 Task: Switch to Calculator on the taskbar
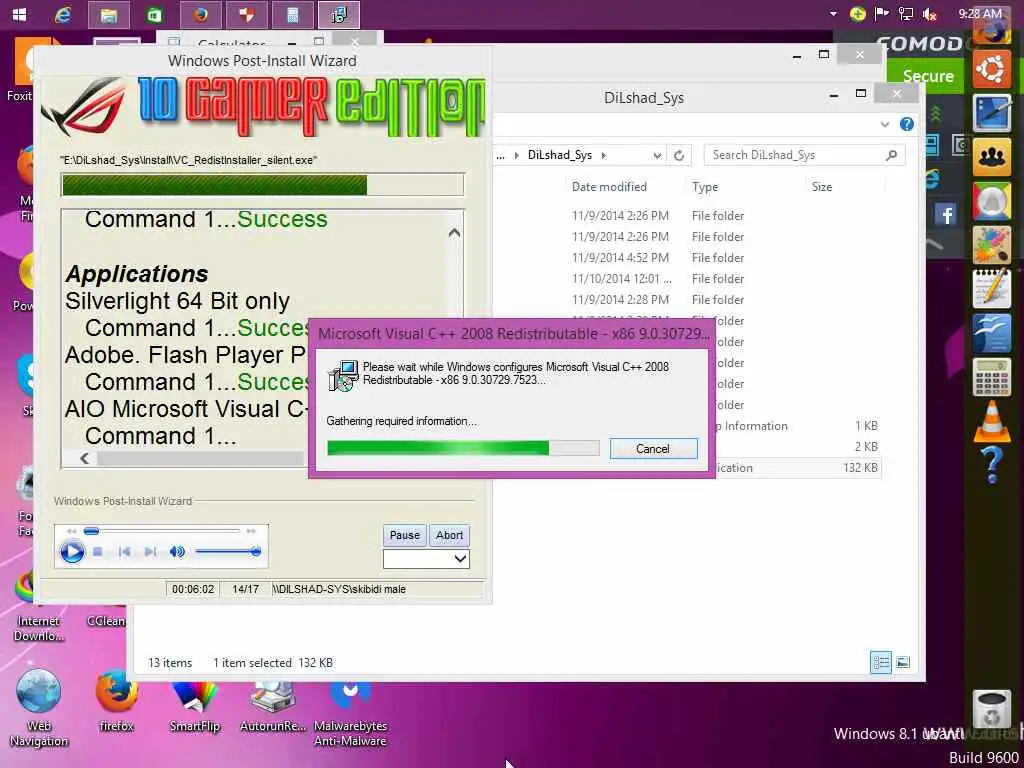coord(293,14)
